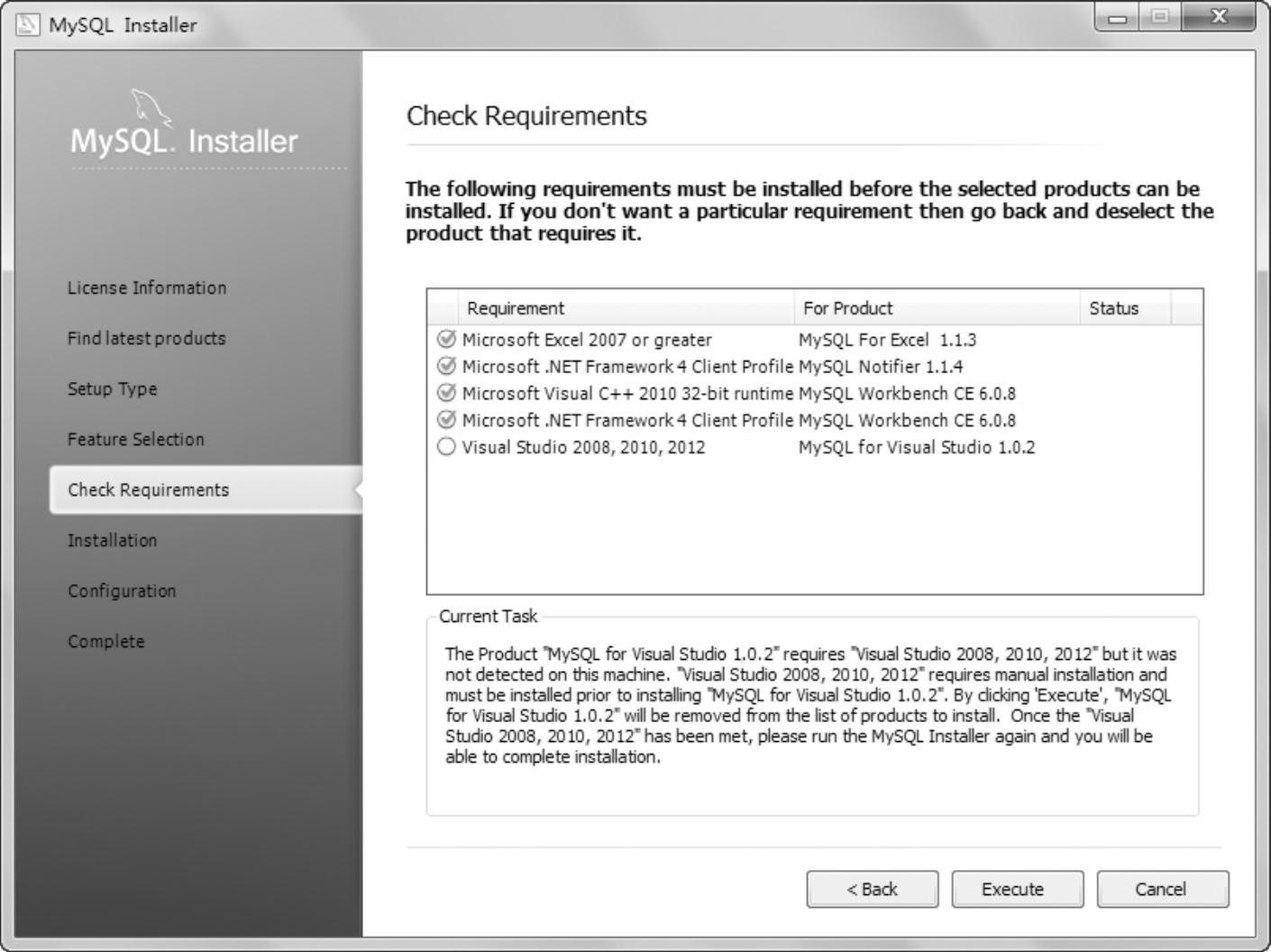Jump to the Installation step
This screenshot has height=952, width=1271.
point(112,540)
